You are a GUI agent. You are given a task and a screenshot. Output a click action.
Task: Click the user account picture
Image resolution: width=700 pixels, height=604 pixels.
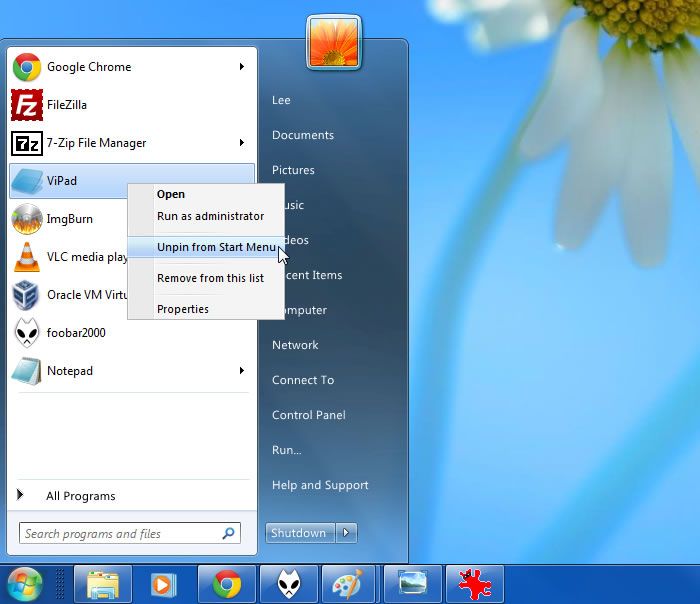pos(334,43)
